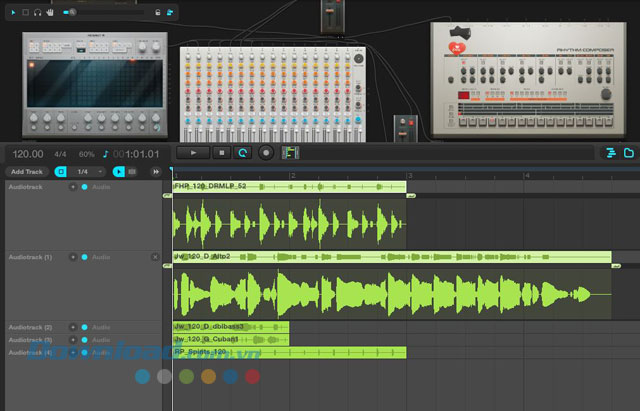Click the 120.00 tempo field

click(x=27, y=154)
